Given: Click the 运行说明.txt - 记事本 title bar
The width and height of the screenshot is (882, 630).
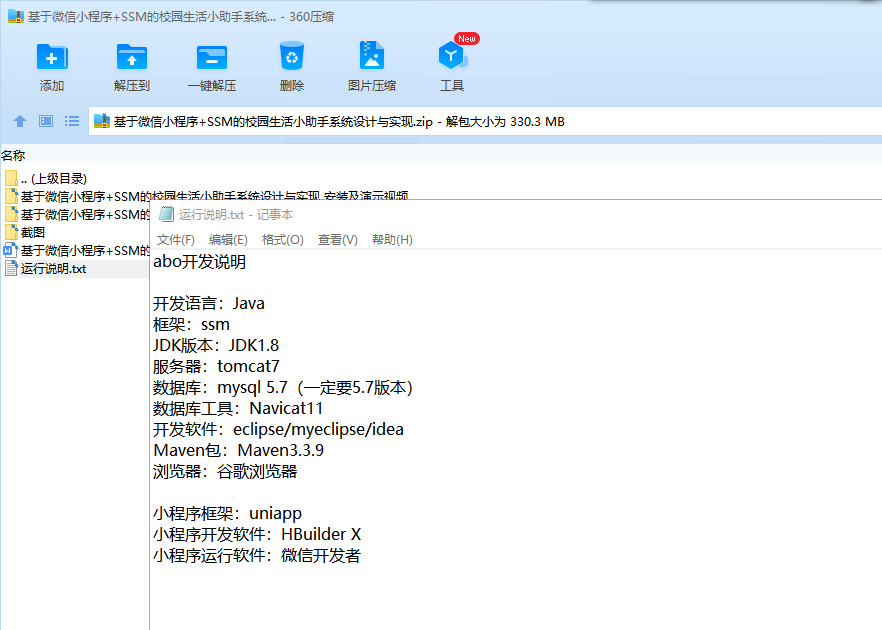Looking at the screenshot, I should [516, 214].
